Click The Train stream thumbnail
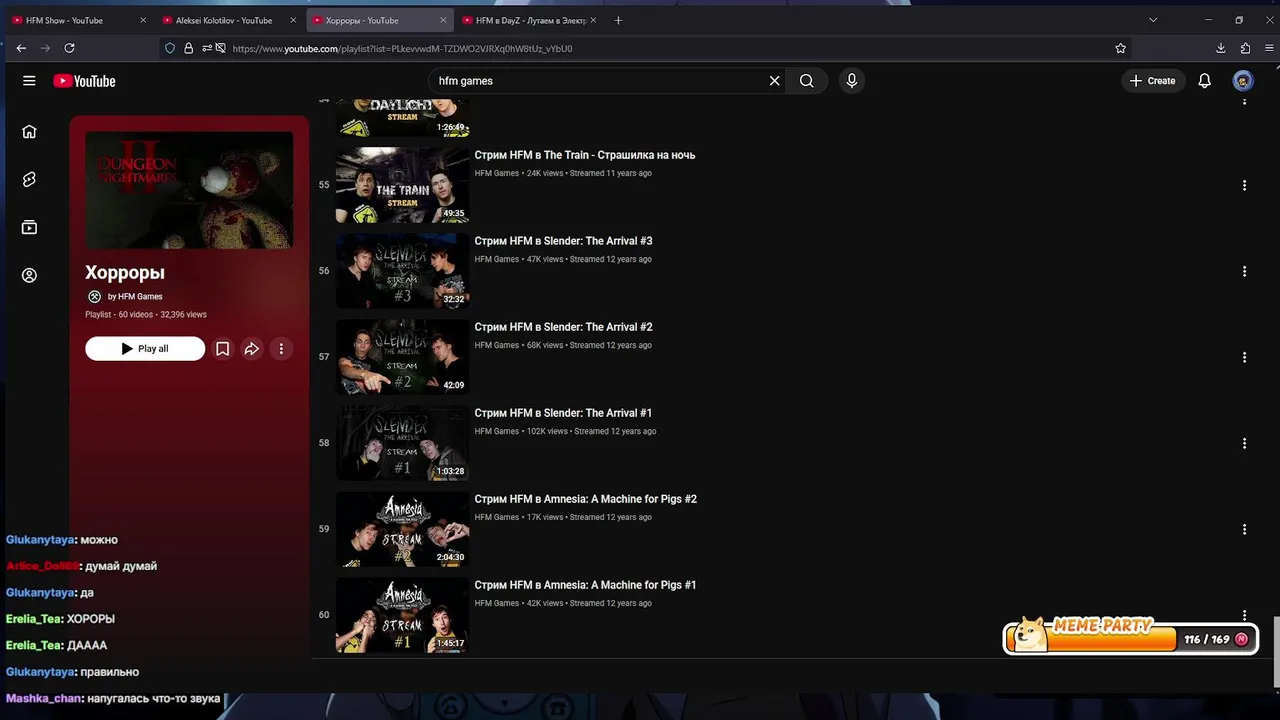The image size is (1280, 720). [402, 185]
